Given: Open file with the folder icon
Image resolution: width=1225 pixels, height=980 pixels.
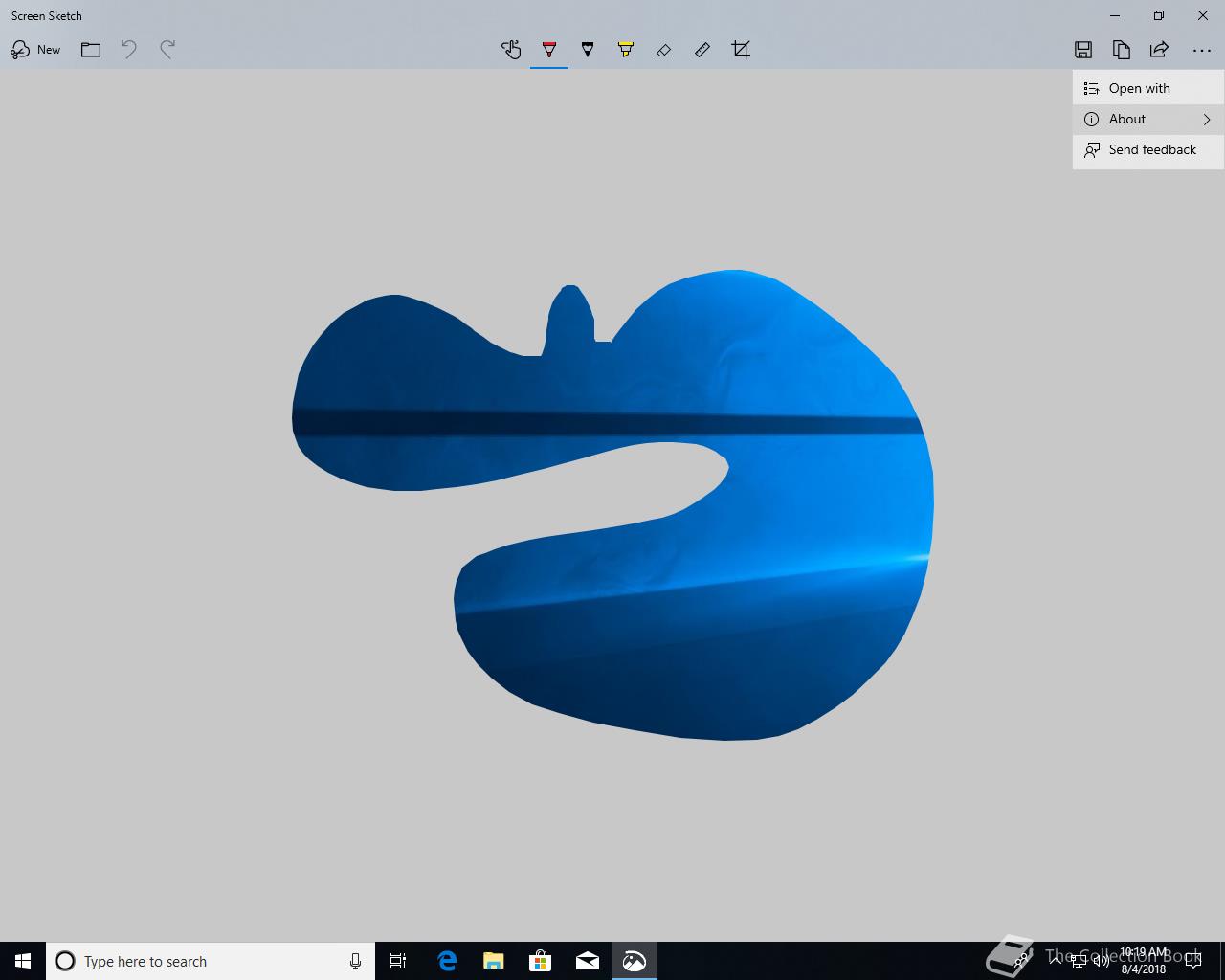Looking at the screenshot, I should click(x=91, y=50).
